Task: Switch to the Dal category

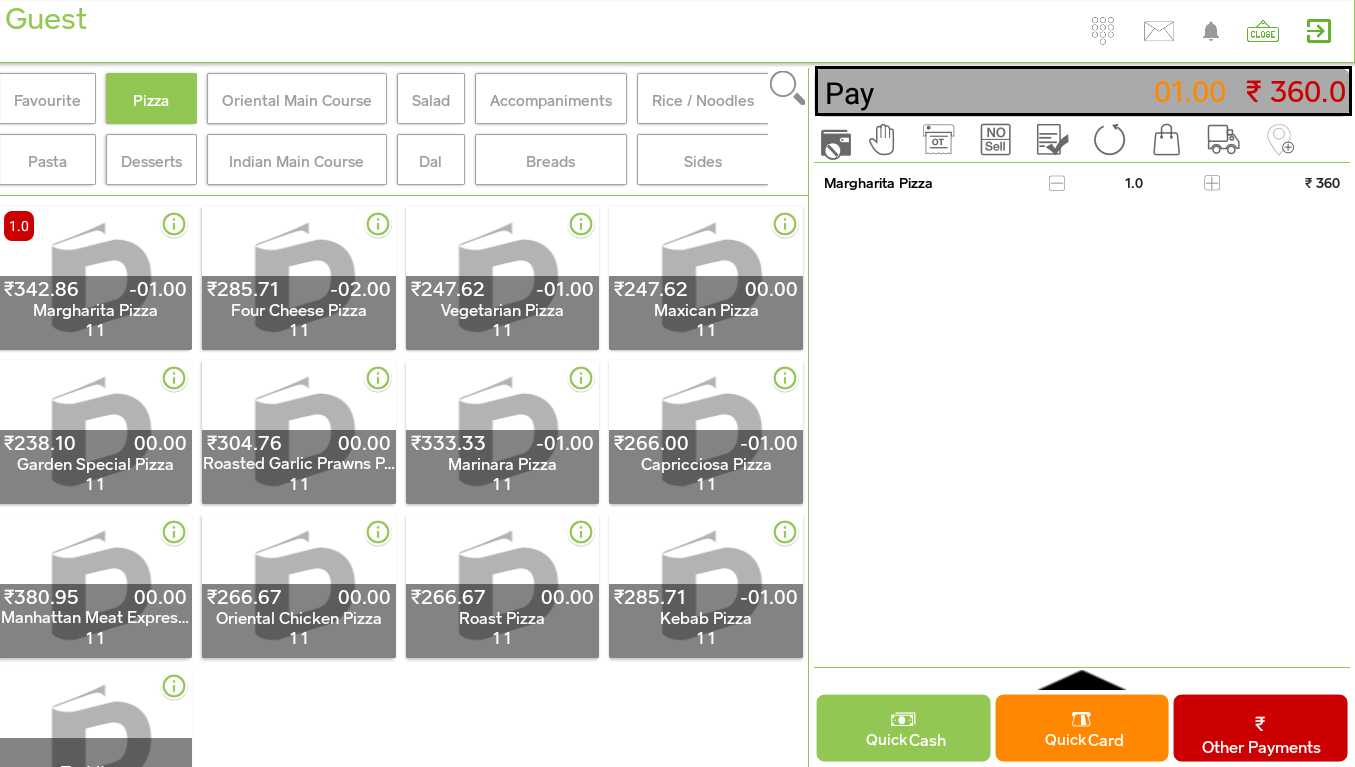Action: click(431, 160)
